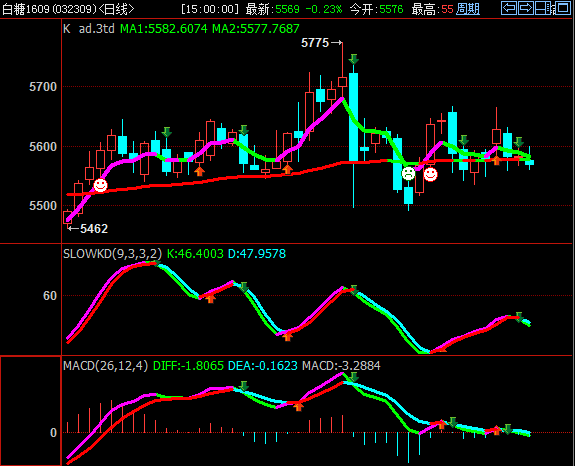The image size is (575, 466).
Task: Click the red smiley at 5462 low
Action: [100, 185]
